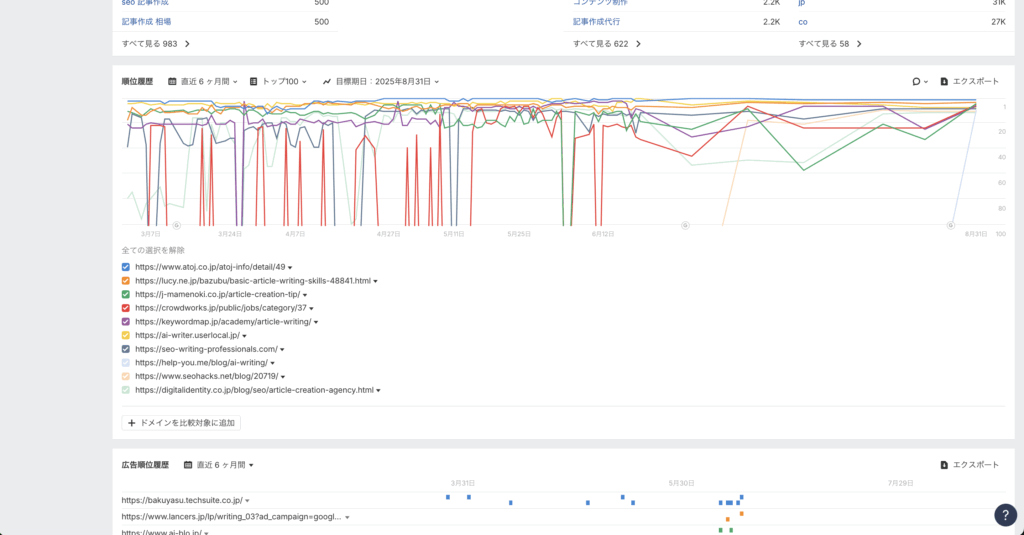Expand the arrow next to bakuyasu.techsuite.co.jp

click(x=248, y=501)
